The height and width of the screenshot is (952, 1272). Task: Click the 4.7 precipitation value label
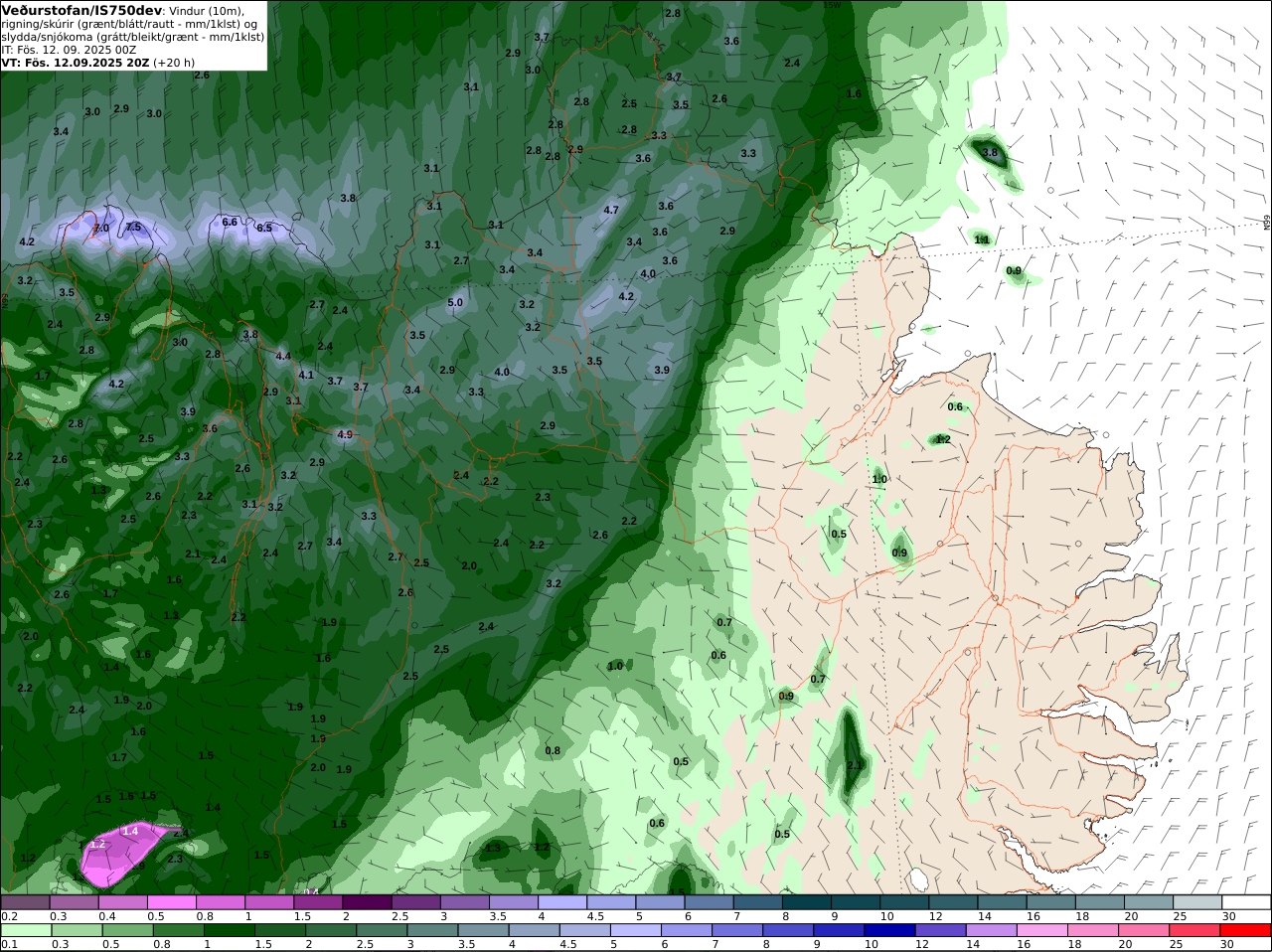point(611,210)
